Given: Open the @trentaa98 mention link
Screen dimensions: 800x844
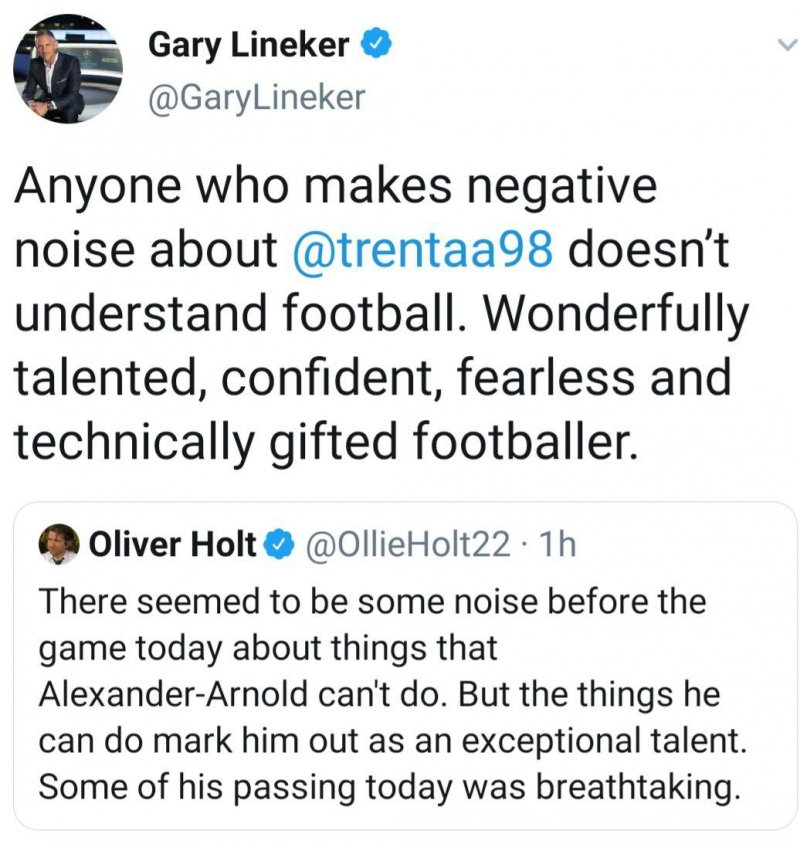Looking at the screenshot, I should click(x=423, y=250).
